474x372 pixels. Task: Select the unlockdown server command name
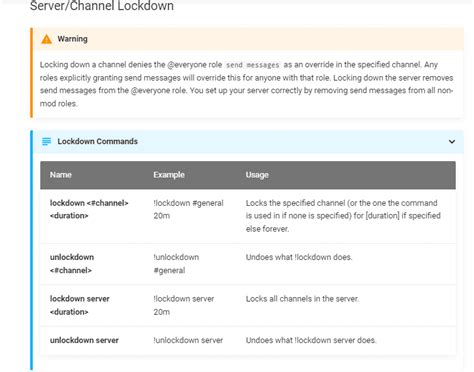tap(84, 340)
